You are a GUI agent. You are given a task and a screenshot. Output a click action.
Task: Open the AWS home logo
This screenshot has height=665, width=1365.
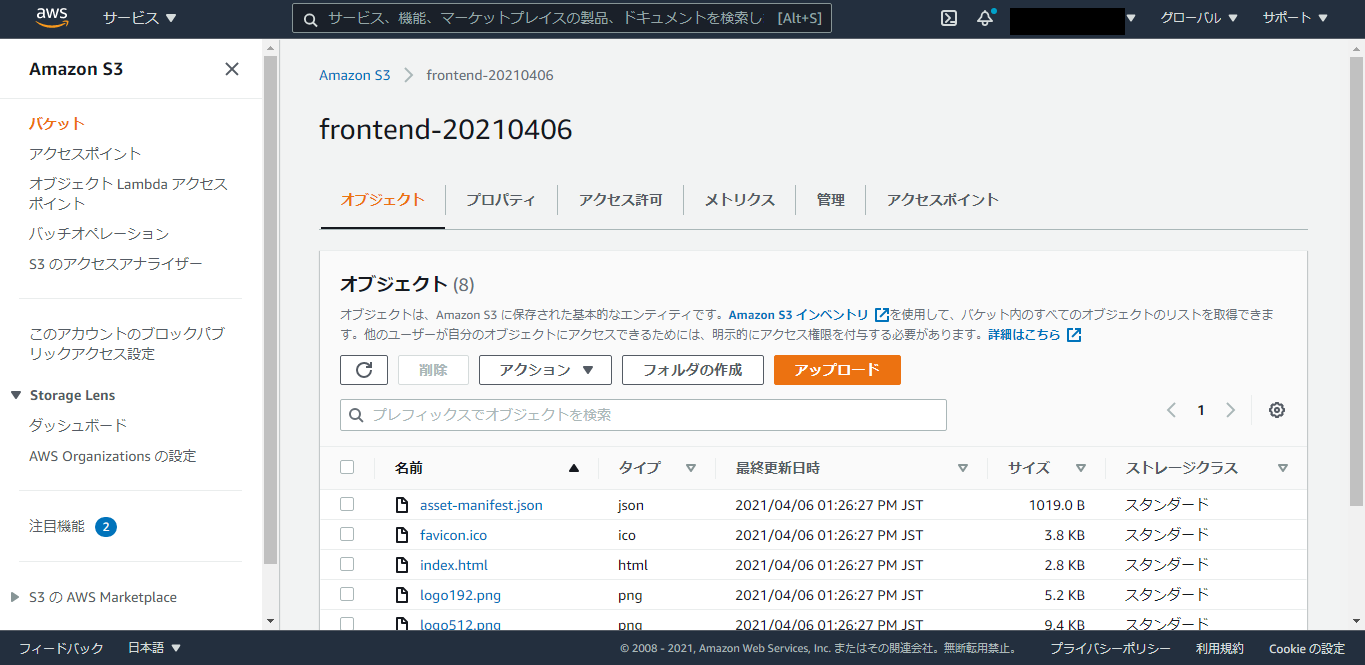click(x=51, y=17)
